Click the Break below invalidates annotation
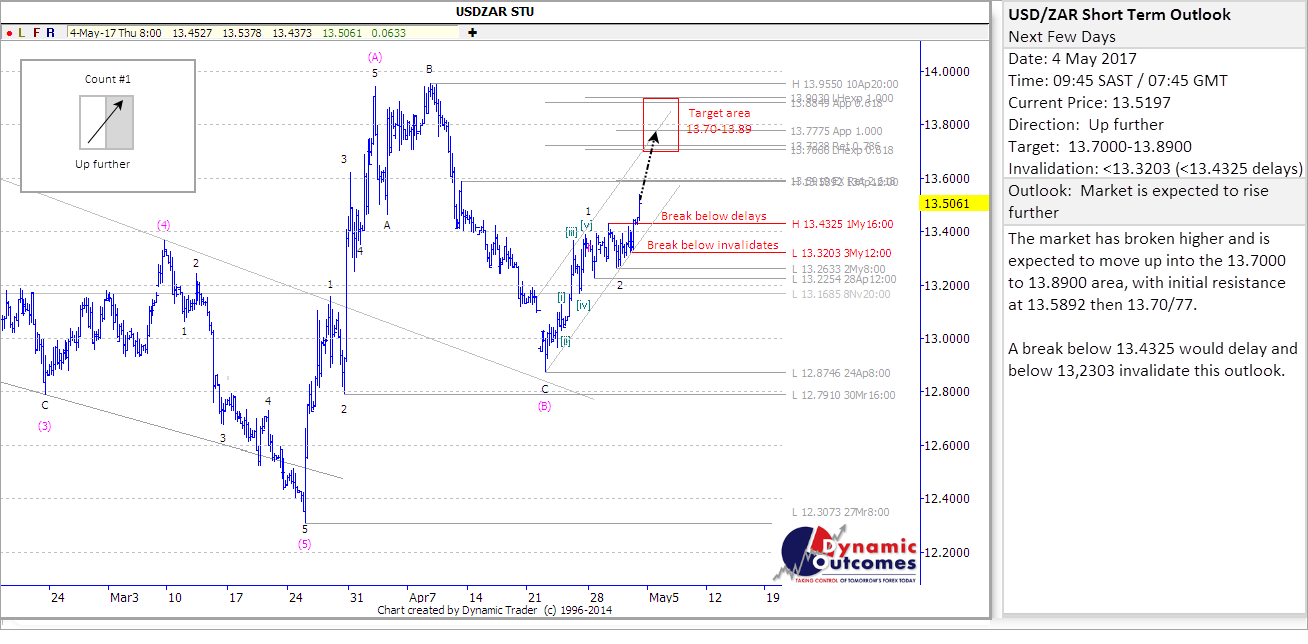Image resolution: width=1308 pixels, height=644 pixels. pos(713,245)
